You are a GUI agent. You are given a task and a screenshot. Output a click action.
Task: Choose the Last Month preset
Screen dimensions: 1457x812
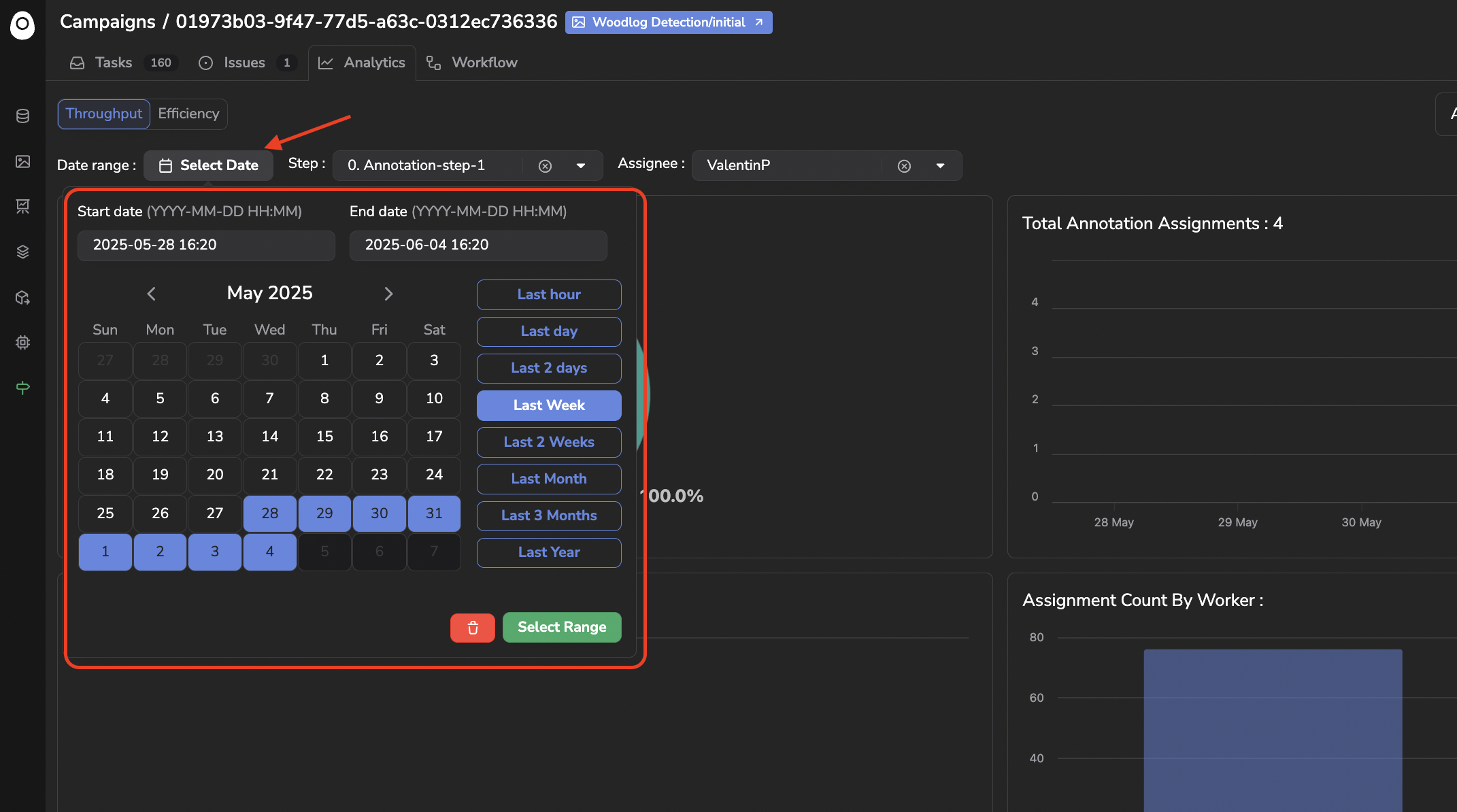549,479
